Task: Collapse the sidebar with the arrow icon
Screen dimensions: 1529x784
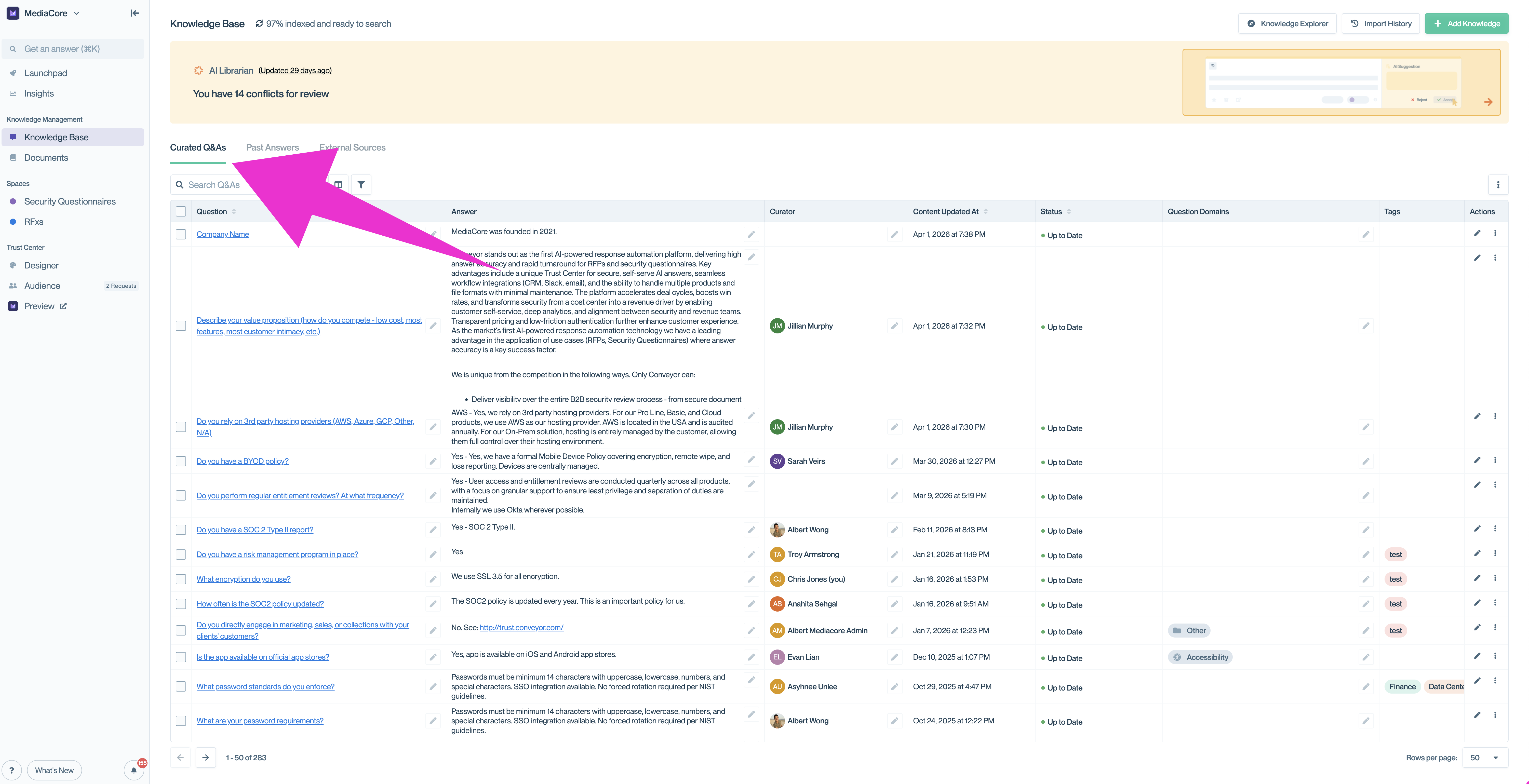Action: pyautogui.click(x=135, y=13)
